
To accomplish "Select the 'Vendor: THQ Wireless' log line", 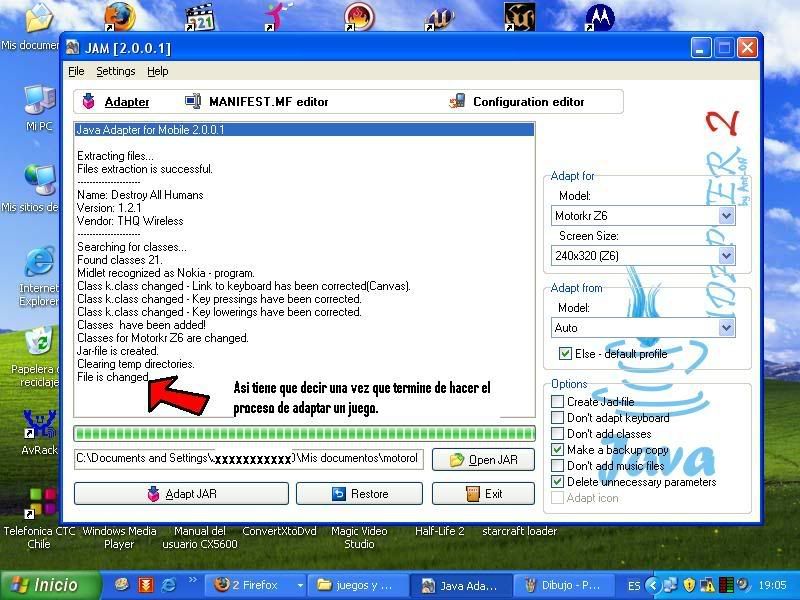I will coord(130,221).
